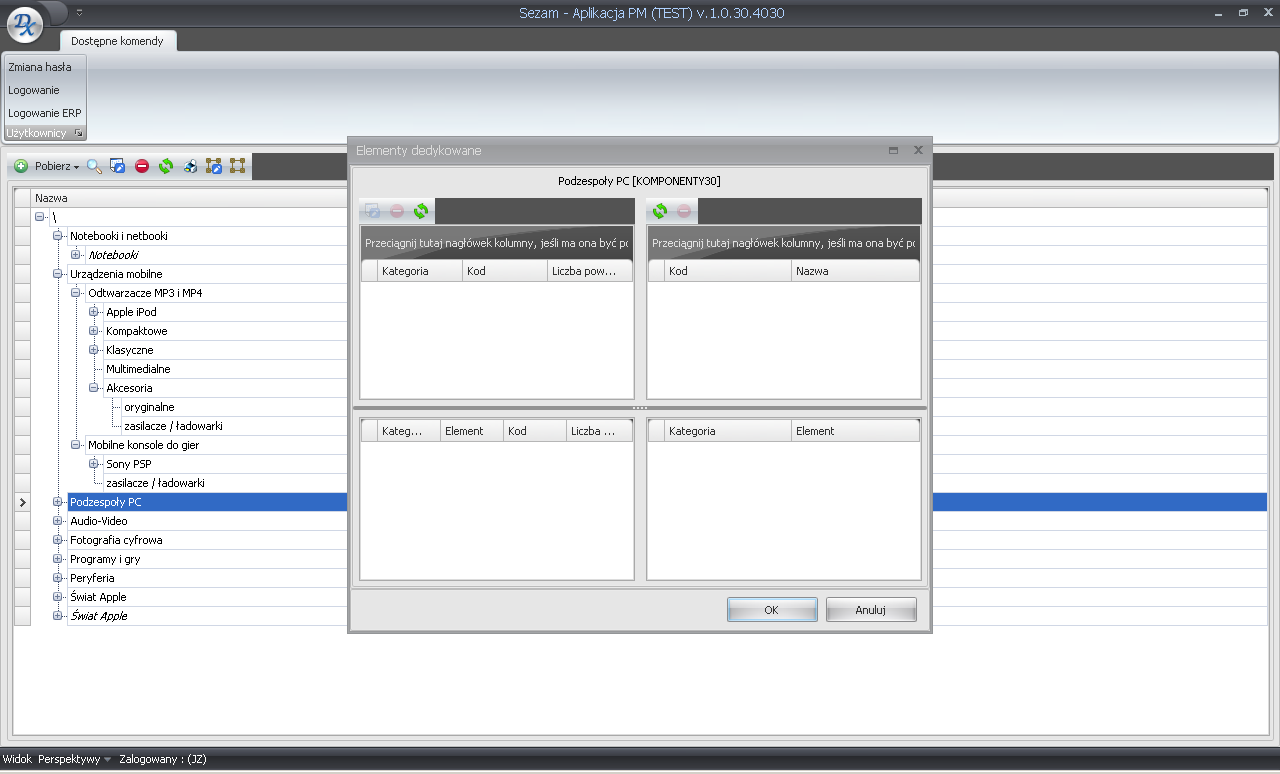The width and height of the screenshot is (1280, 774).
Task: Select the Dostępne komendy ribbon tab
Action: pyautogui.click(x=117, y=41)
